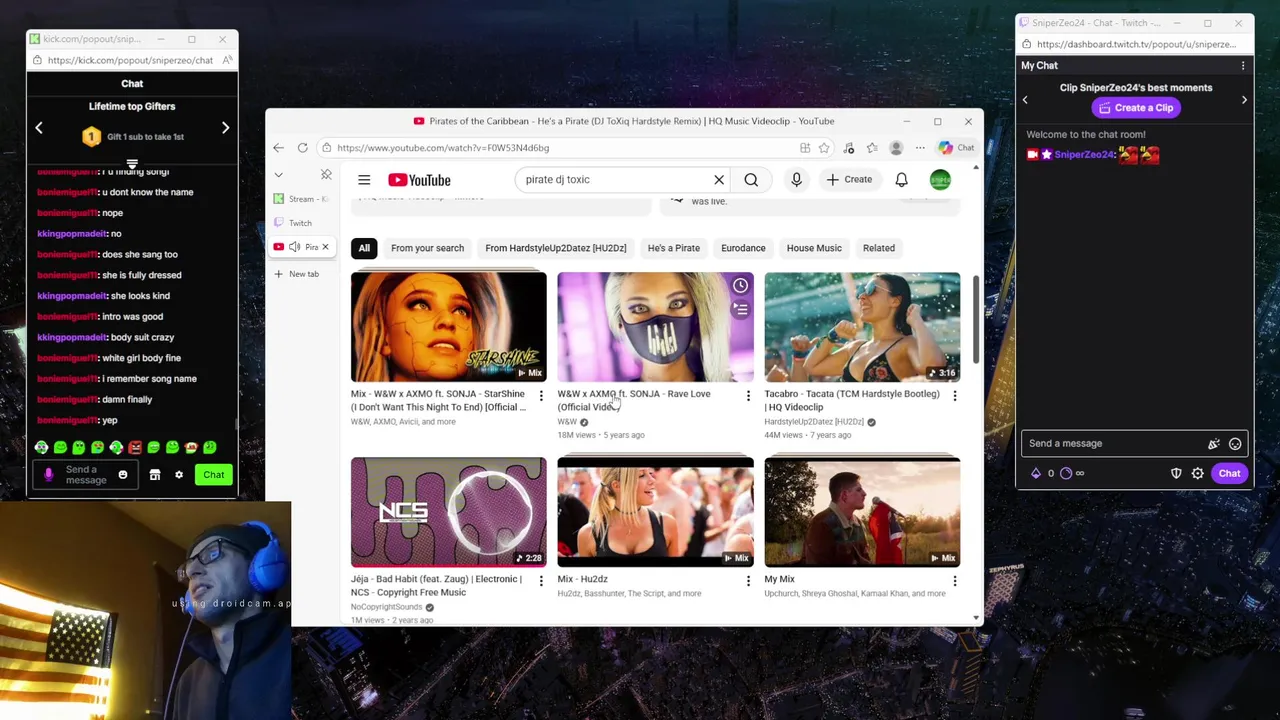
Task: Select From your search filter chip
Action: 427,248
